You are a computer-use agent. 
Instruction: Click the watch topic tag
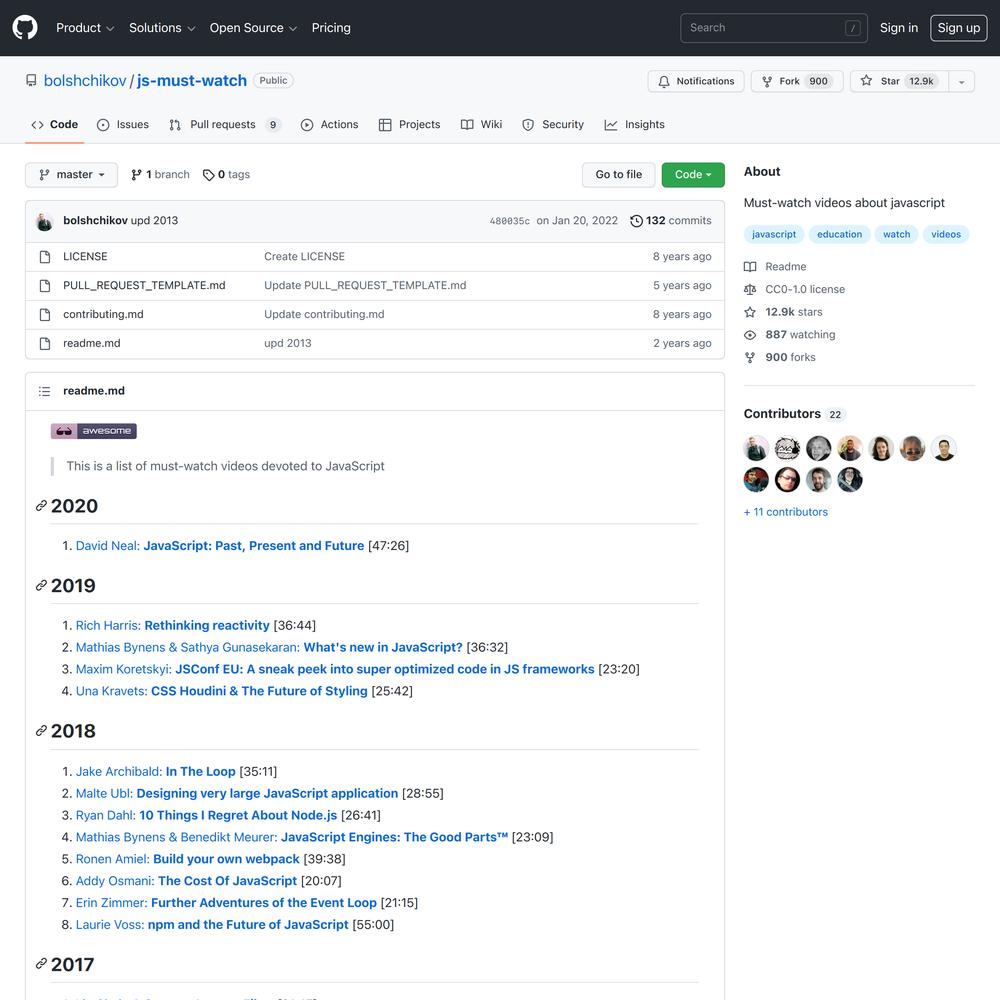tap(897, 235)
